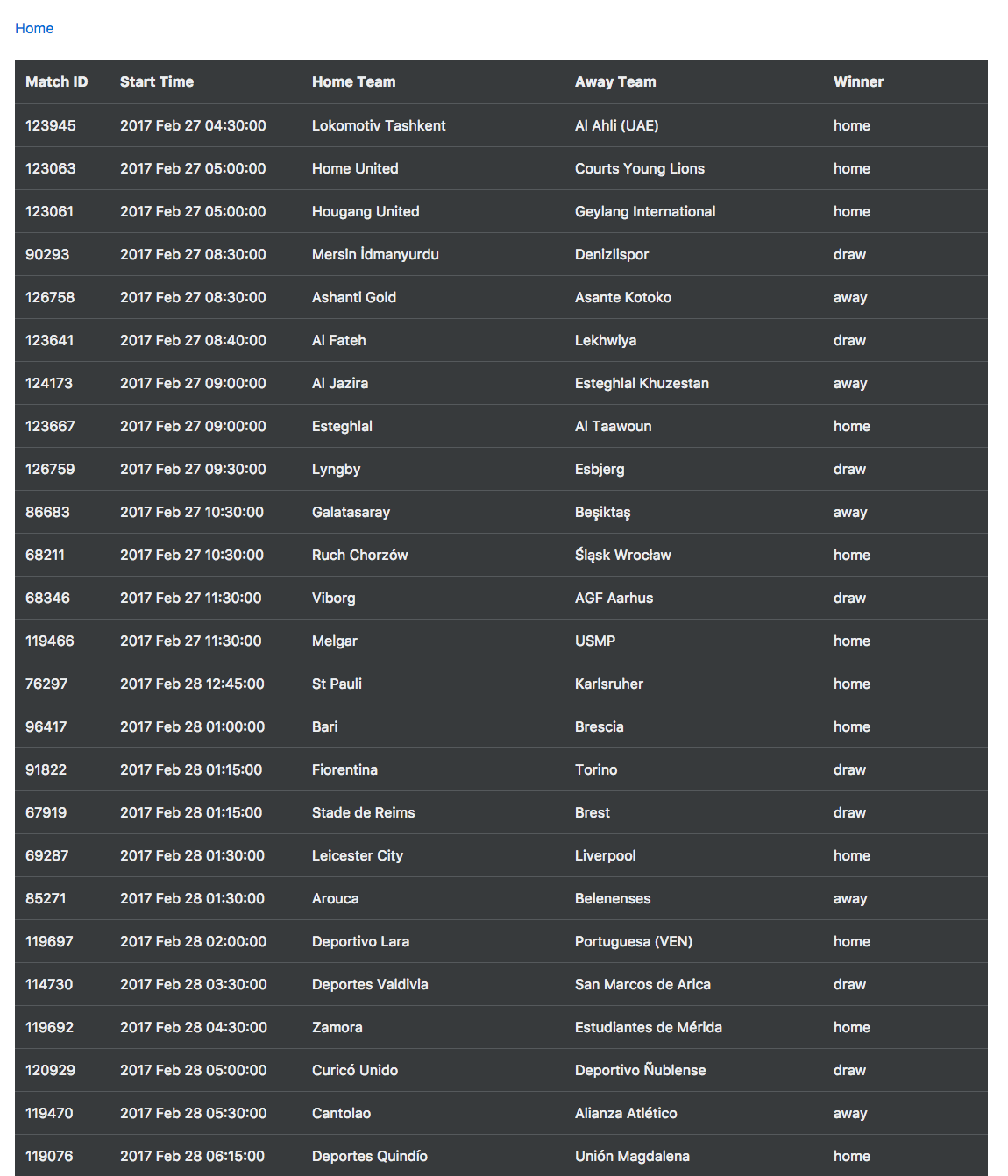Click the Winner column header
Screen dimensions: 1008x1176
pyautogui.click(x=858, y=81)
